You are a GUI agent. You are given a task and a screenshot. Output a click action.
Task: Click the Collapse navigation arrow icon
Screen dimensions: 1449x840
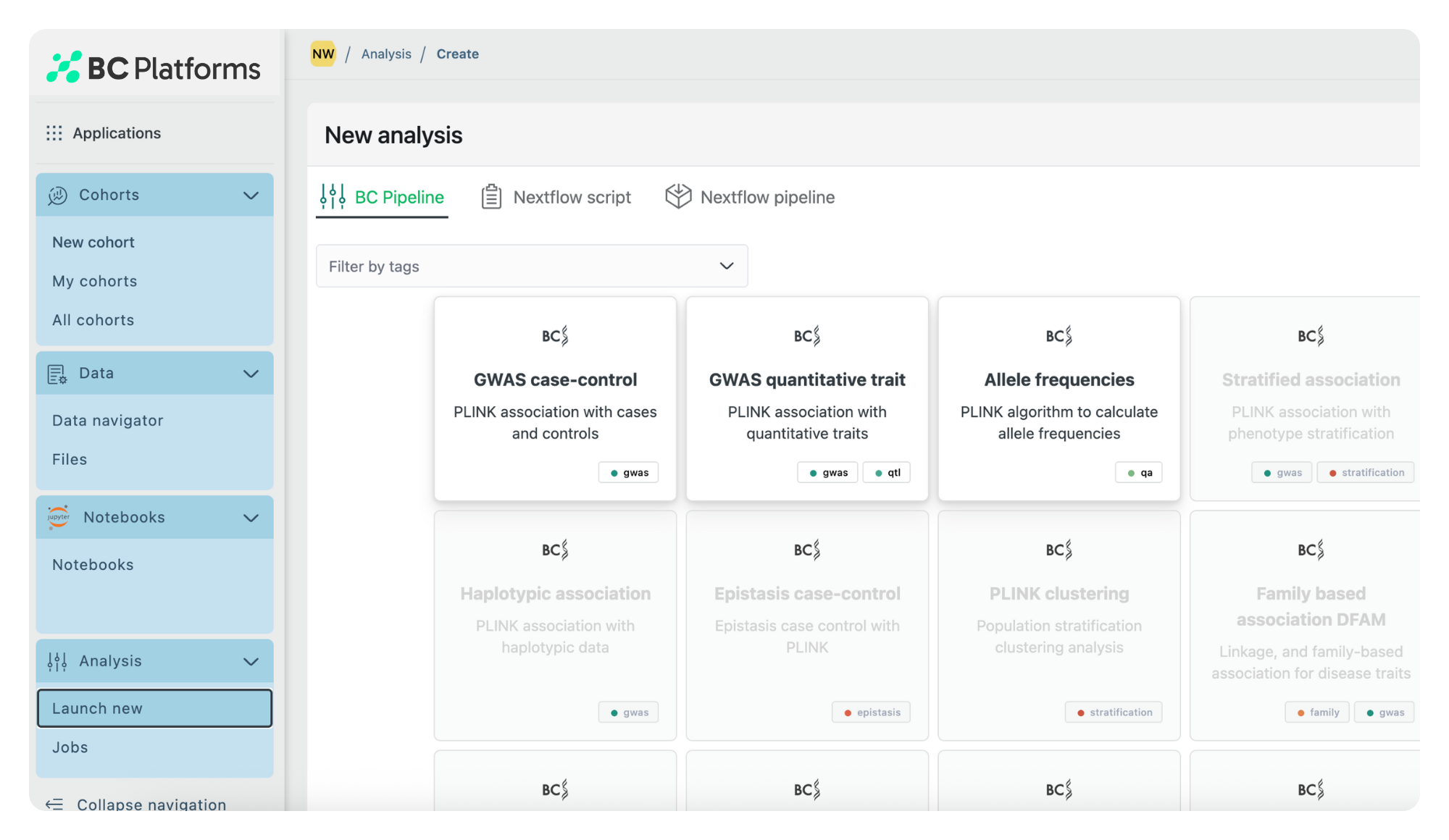click(54, 804)
